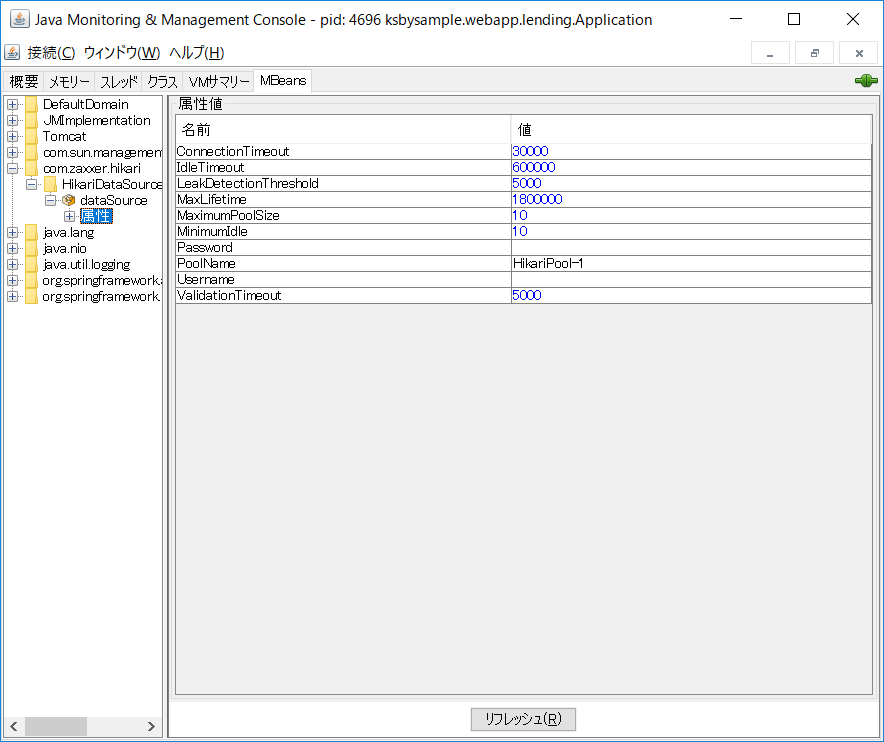Collapse the dataSource node

coord(50,200)
